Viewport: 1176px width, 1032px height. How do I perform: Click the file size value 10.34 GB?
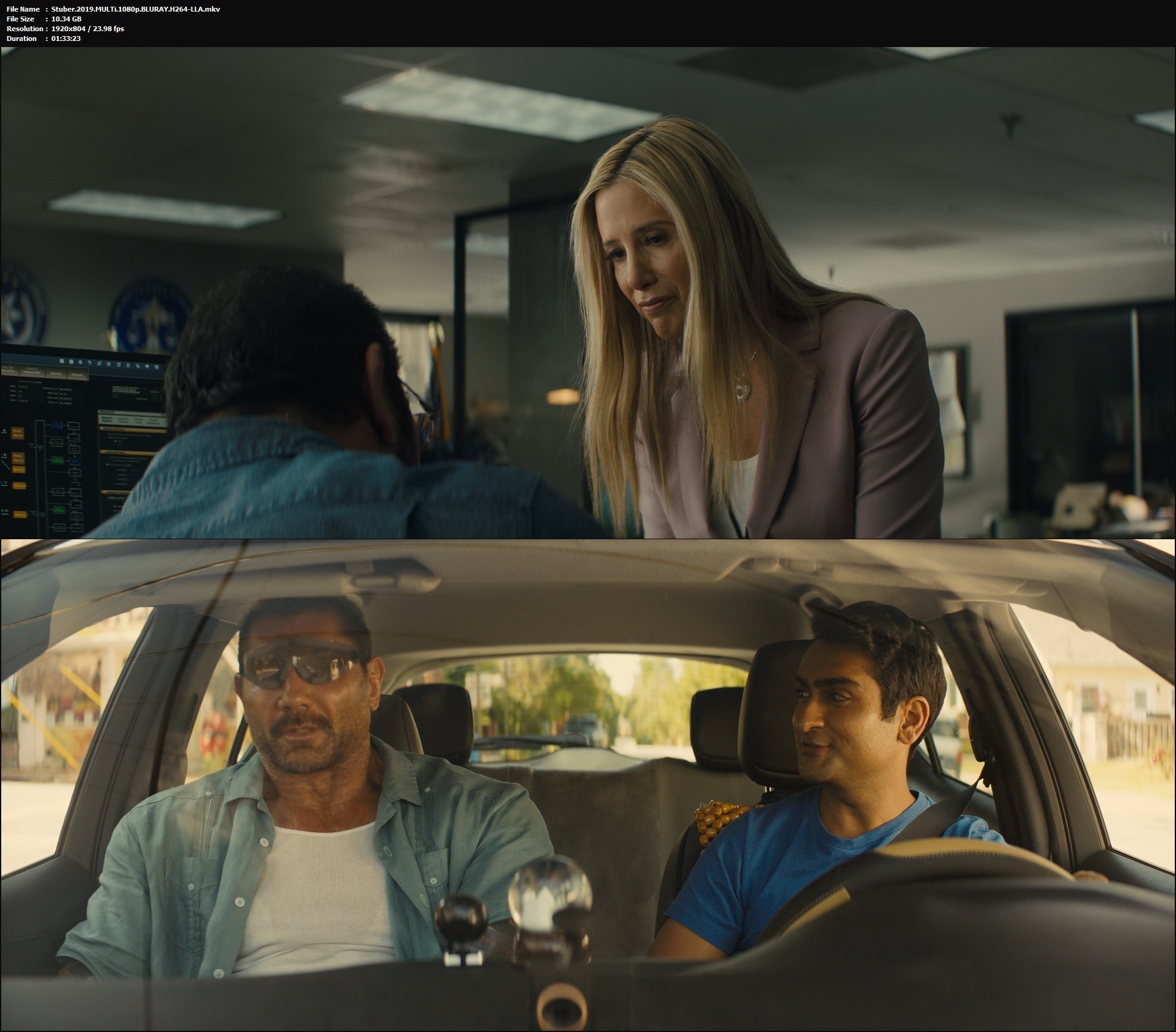pyautogui.click(x=65, y=19)
